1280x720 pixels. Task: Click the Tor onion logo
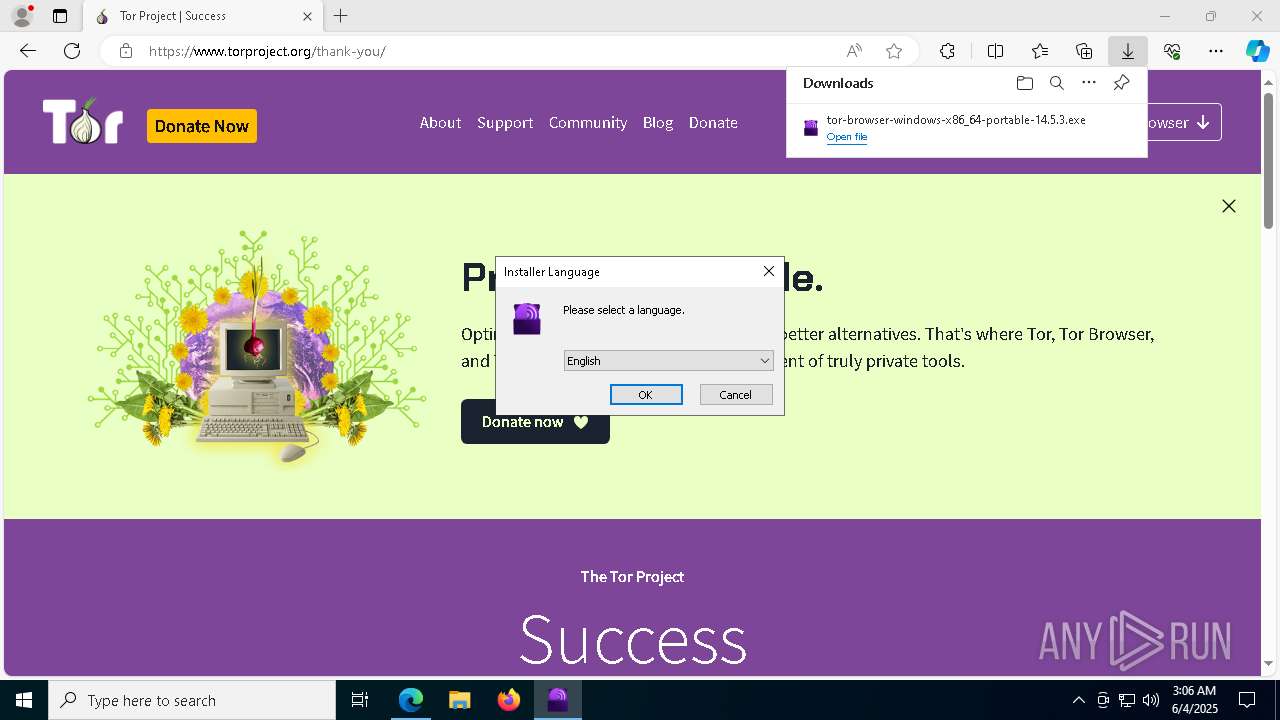[x=83, y=122]
